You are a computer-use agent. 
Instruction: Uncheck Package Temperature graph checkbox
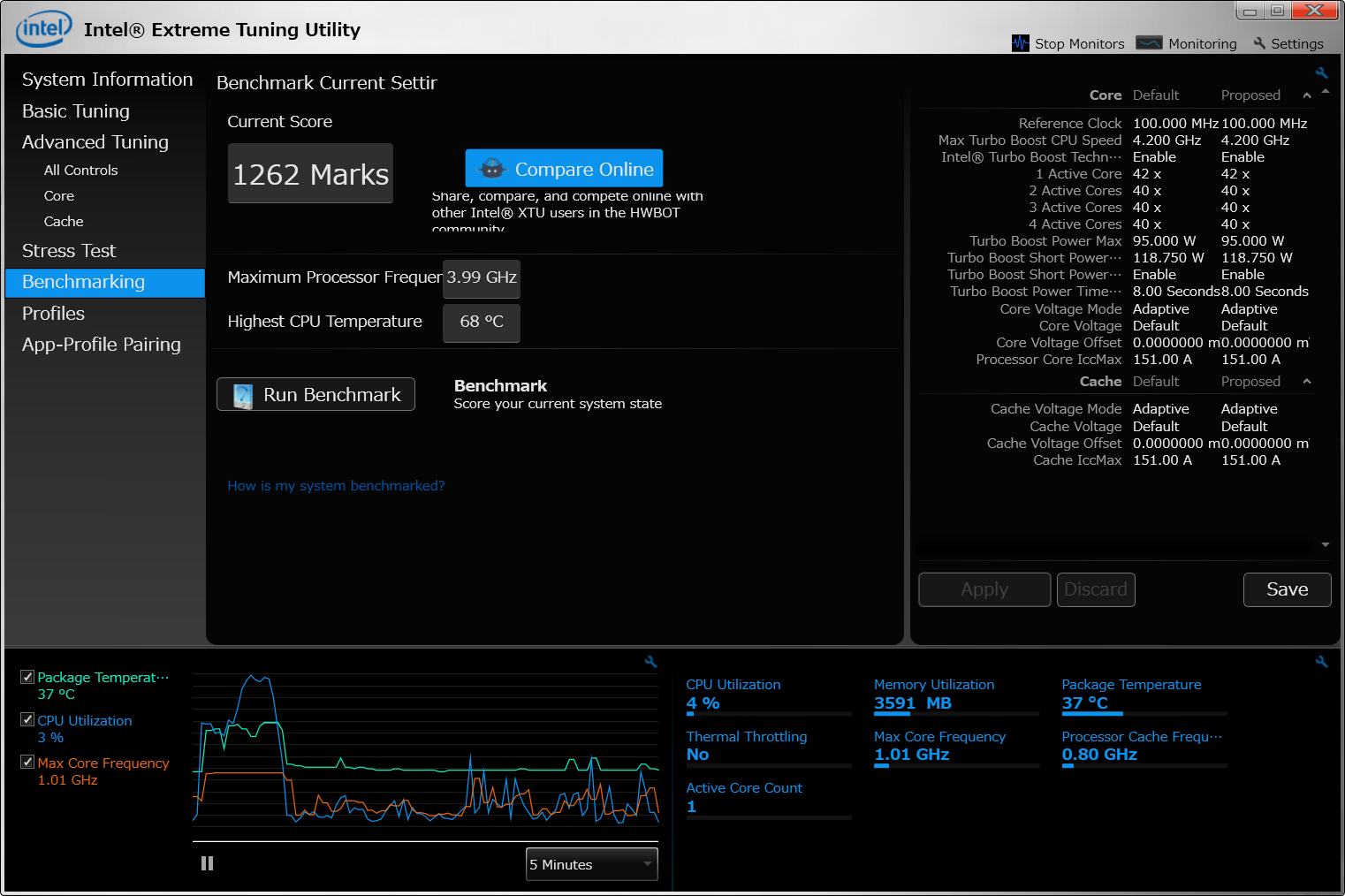click(27, 677)
